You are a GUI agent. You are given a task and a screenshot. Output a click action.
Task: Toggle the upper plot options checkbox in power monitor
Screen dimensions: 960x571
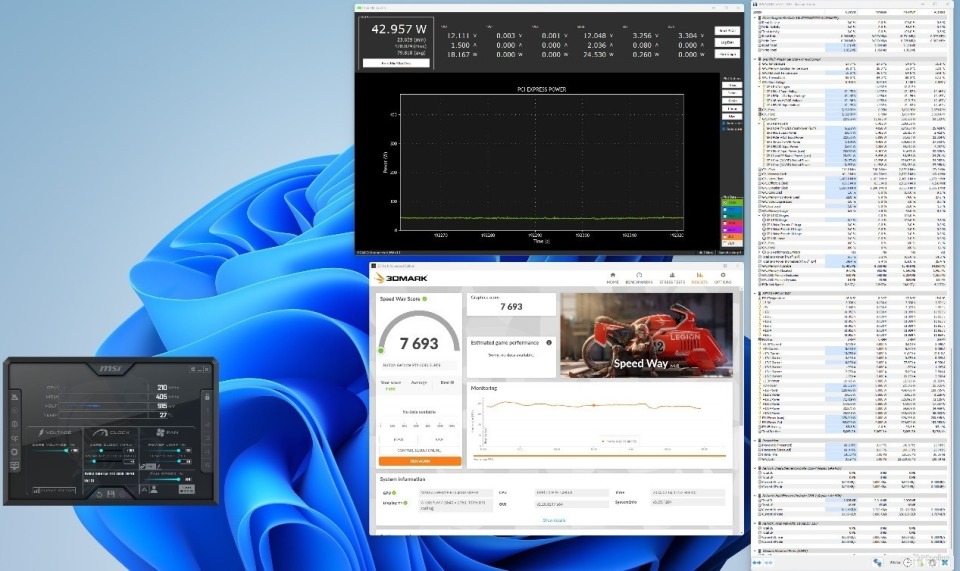point(724,123)
